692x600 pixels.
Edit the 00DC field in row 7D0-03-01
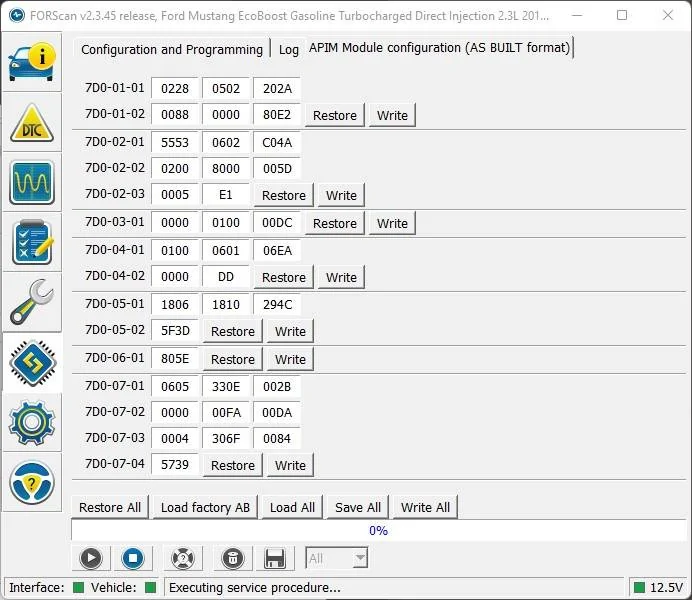pyautogui.click(x=277, y=222)
